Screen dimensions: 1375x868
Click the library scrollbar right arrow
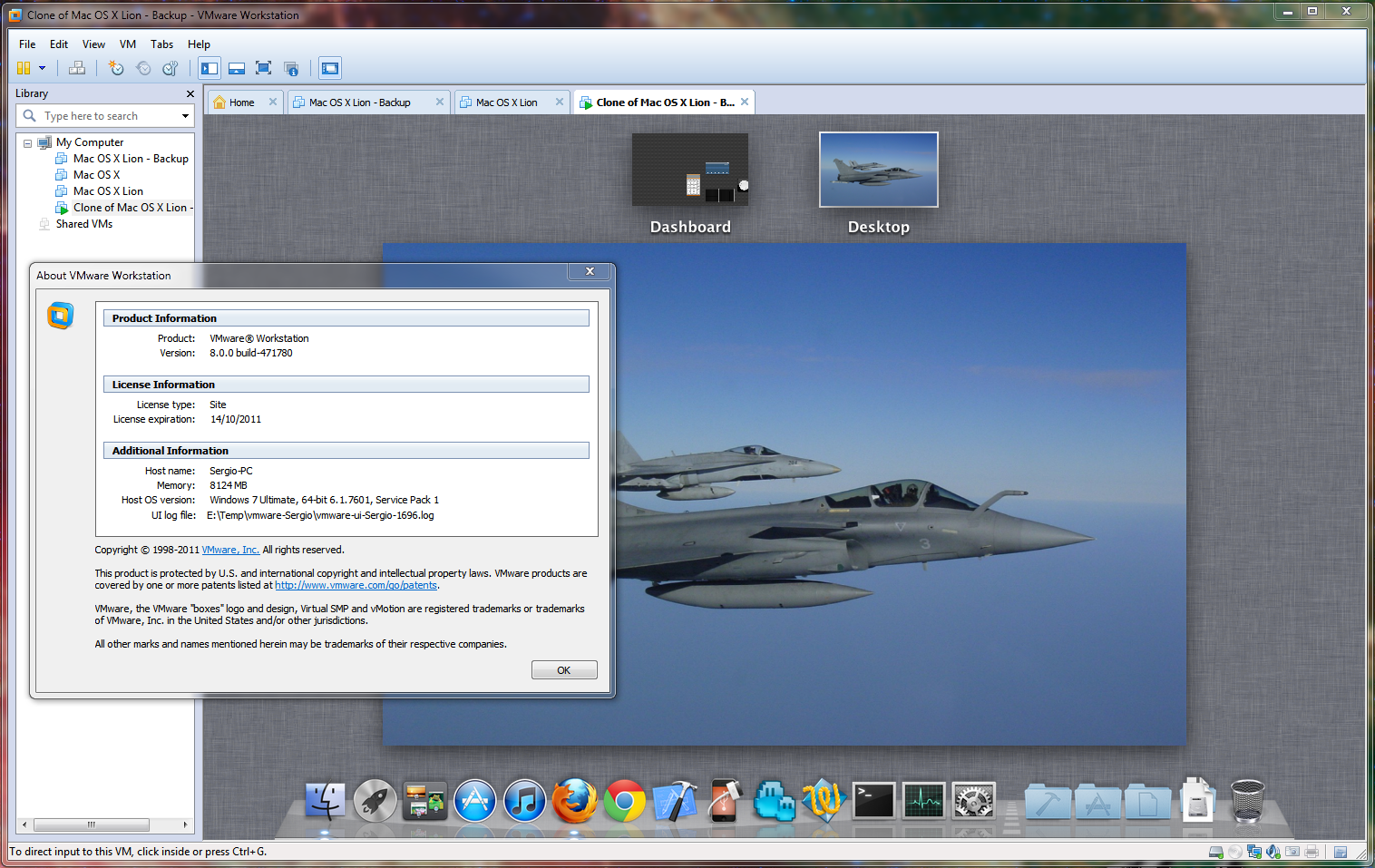click(x=185, y=824)
